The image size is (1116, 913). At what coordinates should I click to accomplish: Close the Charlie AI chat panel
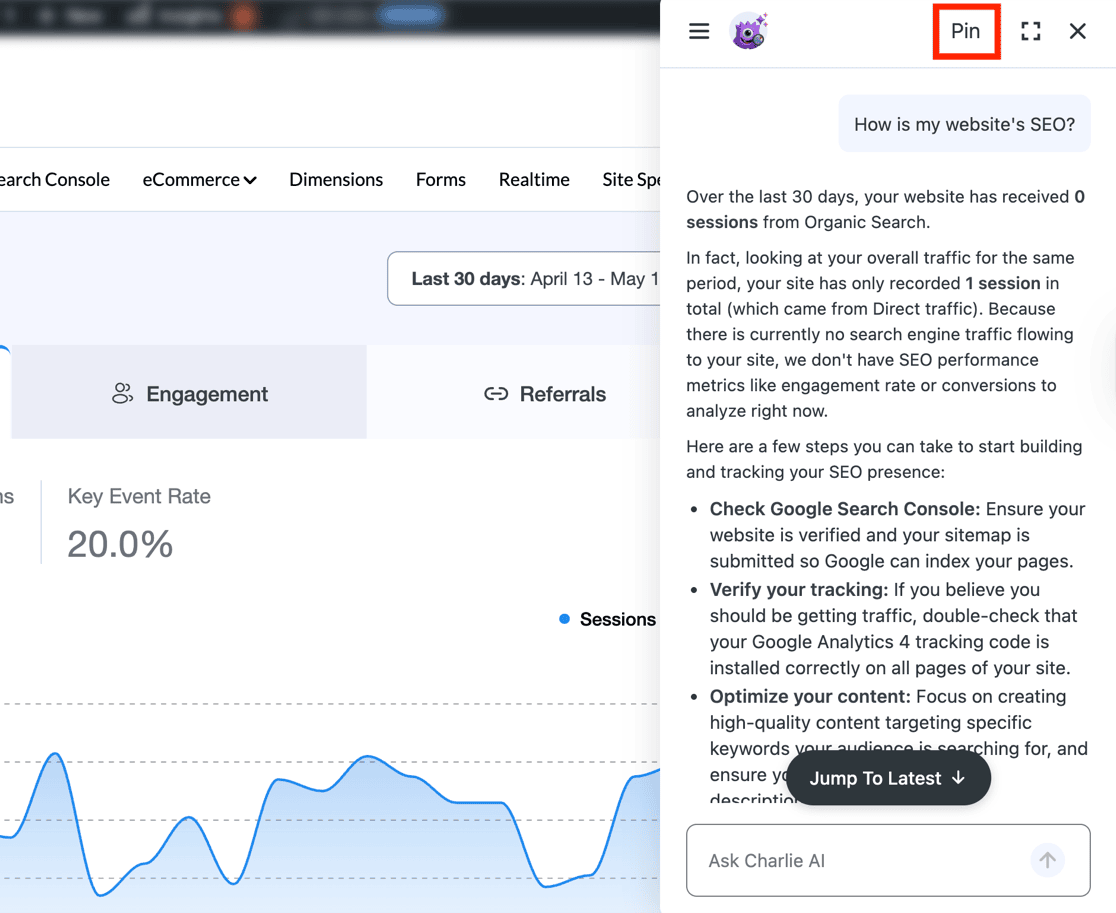1078,31
